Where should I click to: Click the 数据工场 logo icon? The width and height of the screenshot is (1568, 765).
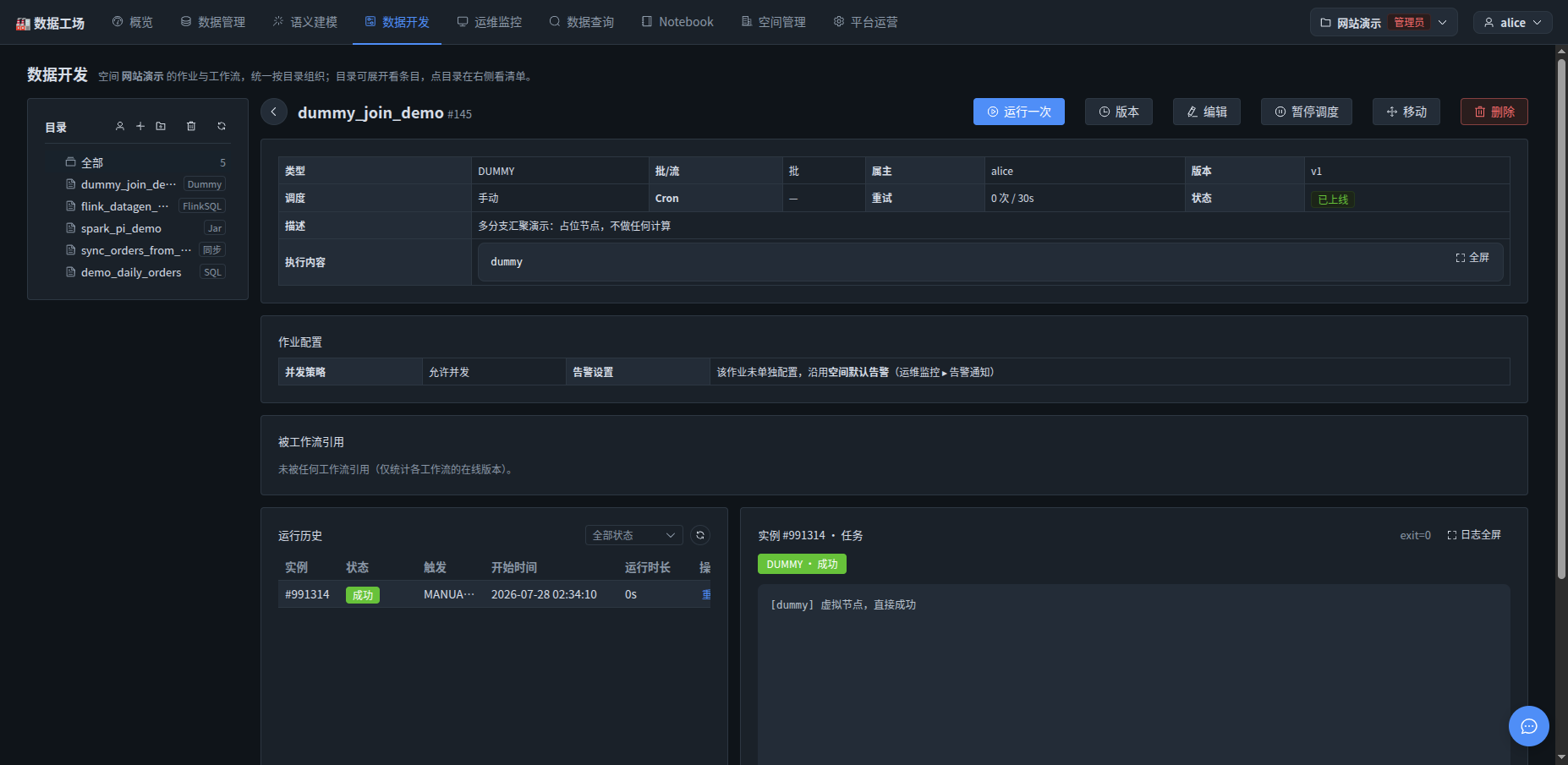coord(23,24)
